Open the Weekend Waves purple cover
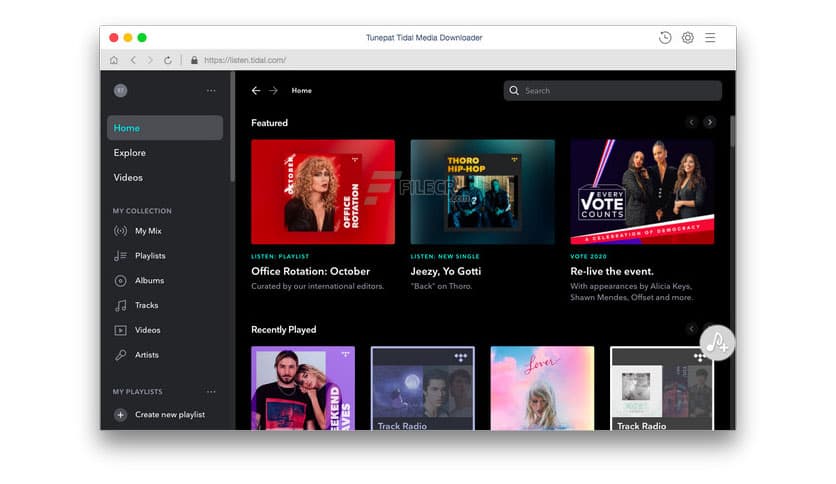The height and width of the screenshot is (484, 836). pyautogui.click(x=303, y=388)
